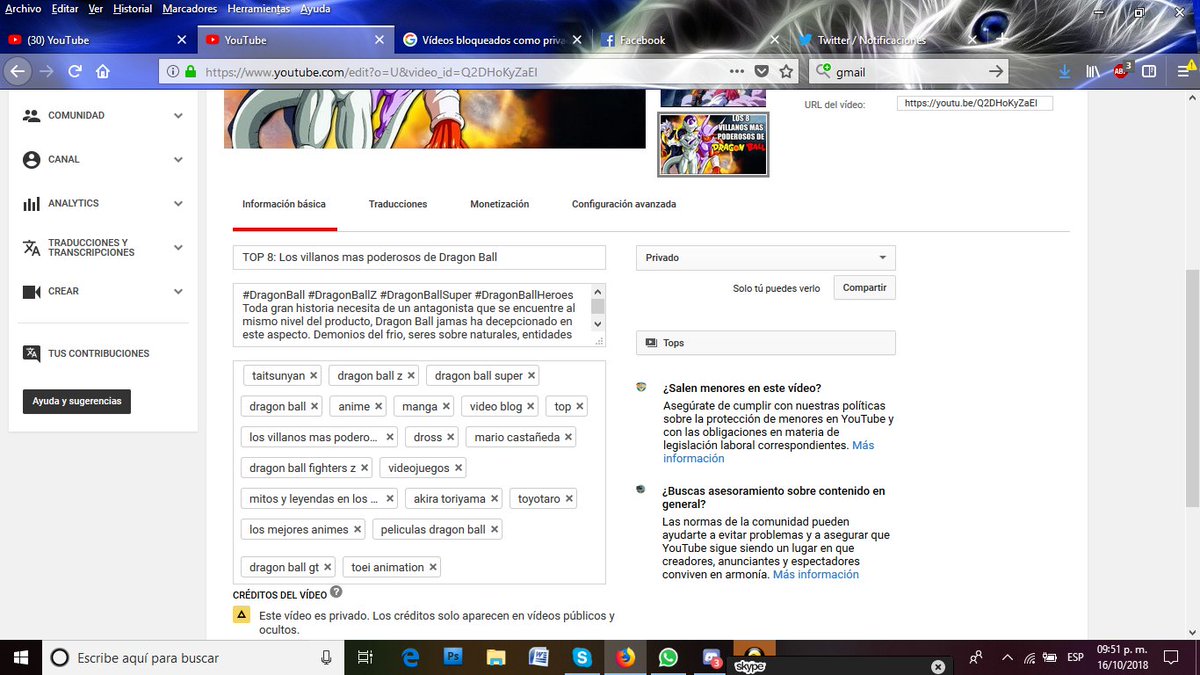Open the Privado visibility dropdown

[x=765, y=257]
